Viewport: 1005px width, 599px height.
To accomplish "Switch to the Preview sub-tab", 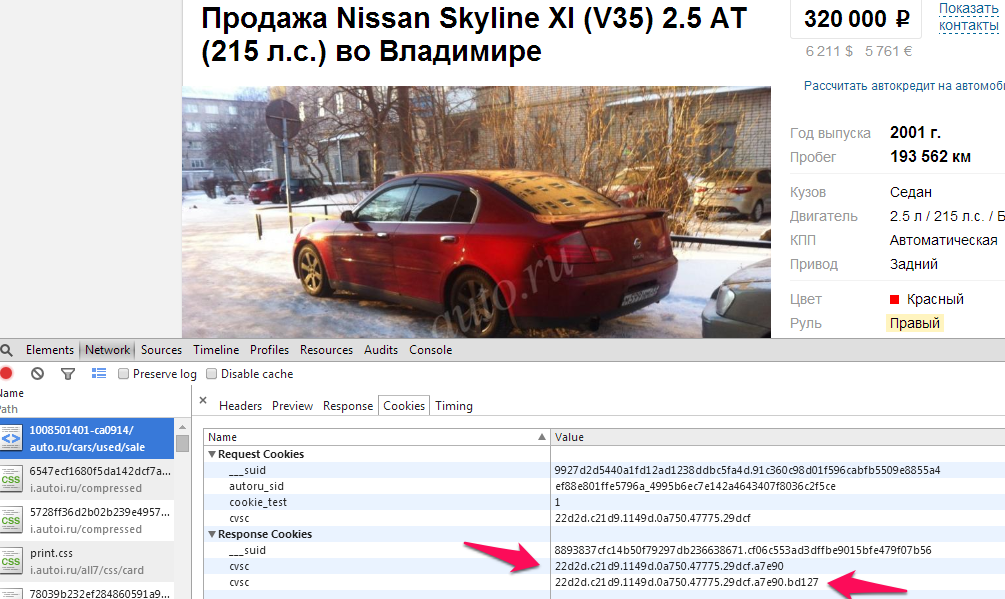I will click(292, 406).
